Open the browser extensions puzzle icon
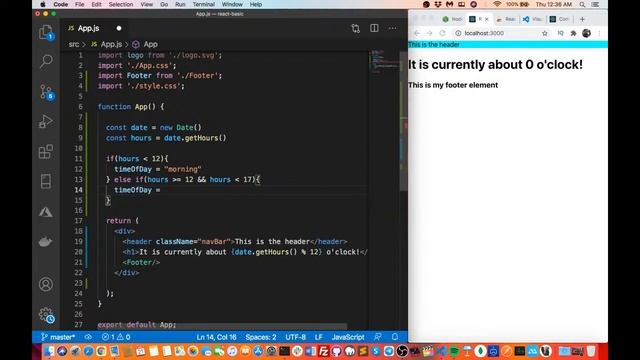This screenshot has width=640, height=360. pyautogui.click(x=573, y=33)
